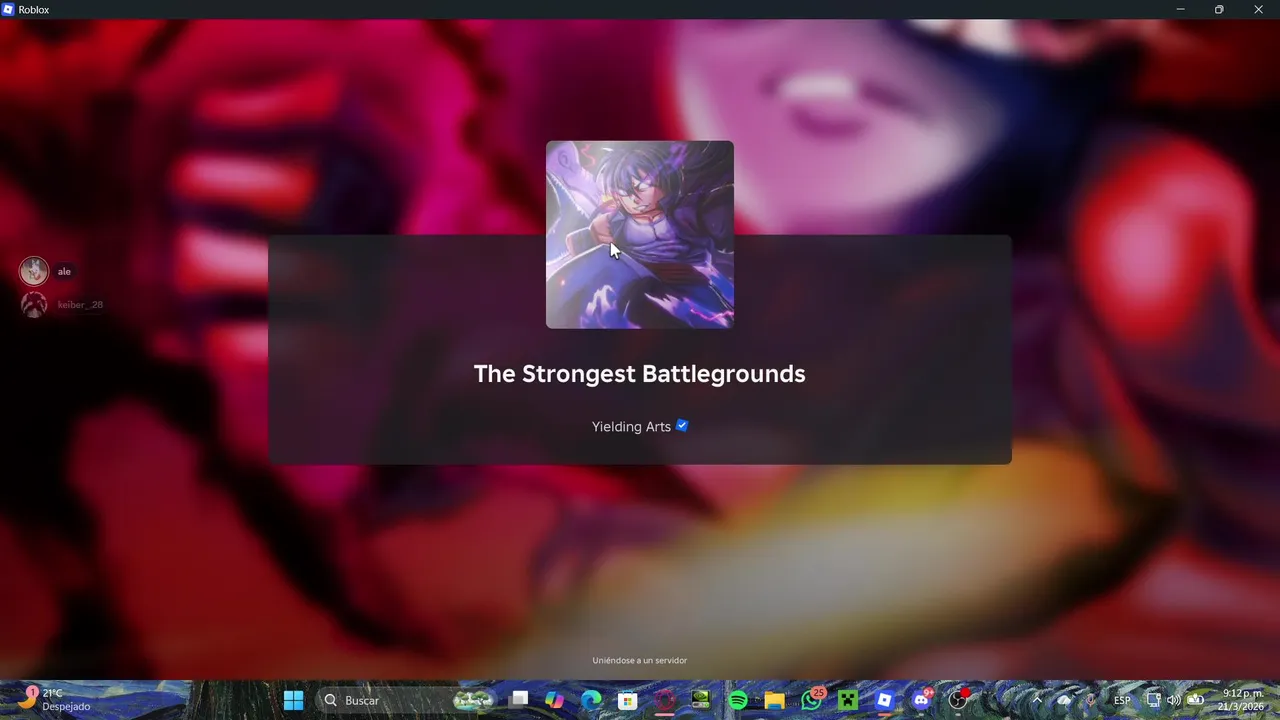Open the clock showing 9:12 p. m.

pyautogui.click(x=1243, y=700)
